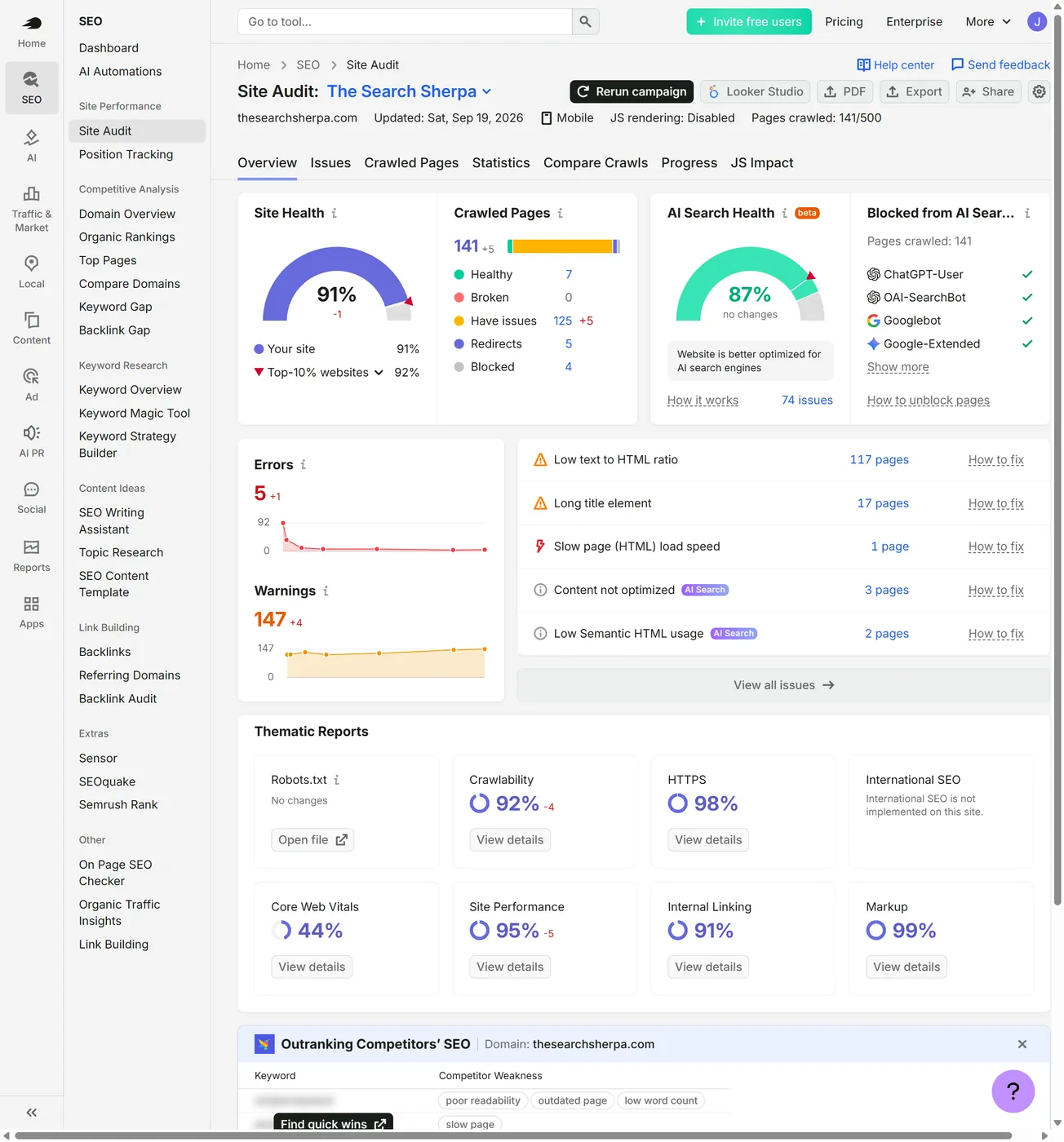Viewport: 1064px width, 1142px height.
Task: View details for Core Web Vitals
Action: [x=312, y=967]
